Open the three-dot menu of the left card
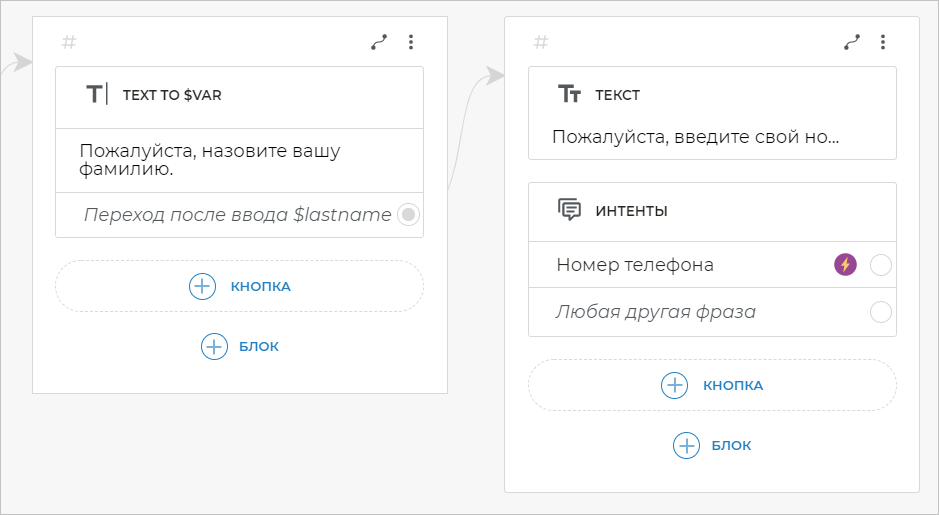 (x=410, y=42)
